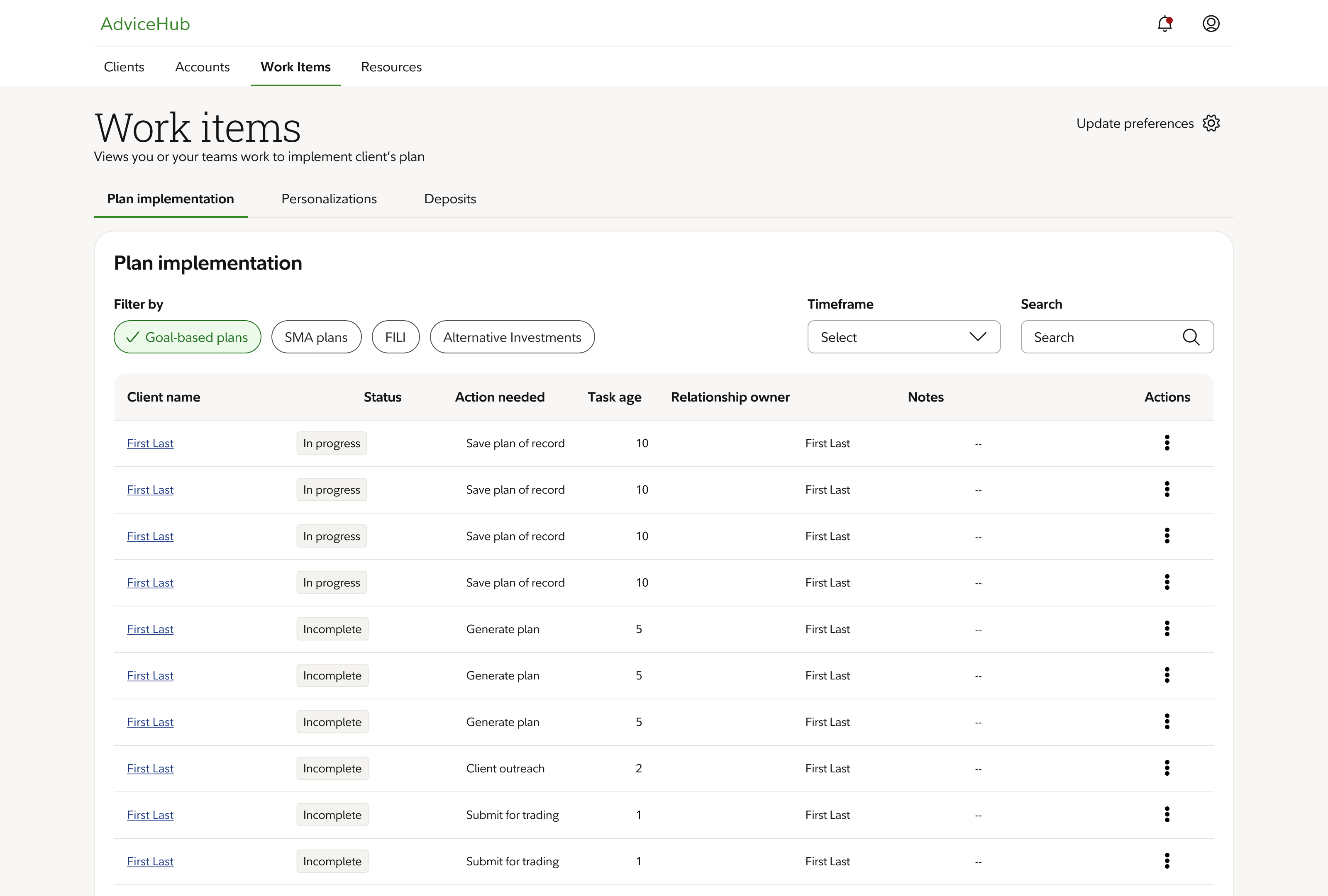Click the Update preferences gear icon
The image size is (1328, 896).
1211,123
